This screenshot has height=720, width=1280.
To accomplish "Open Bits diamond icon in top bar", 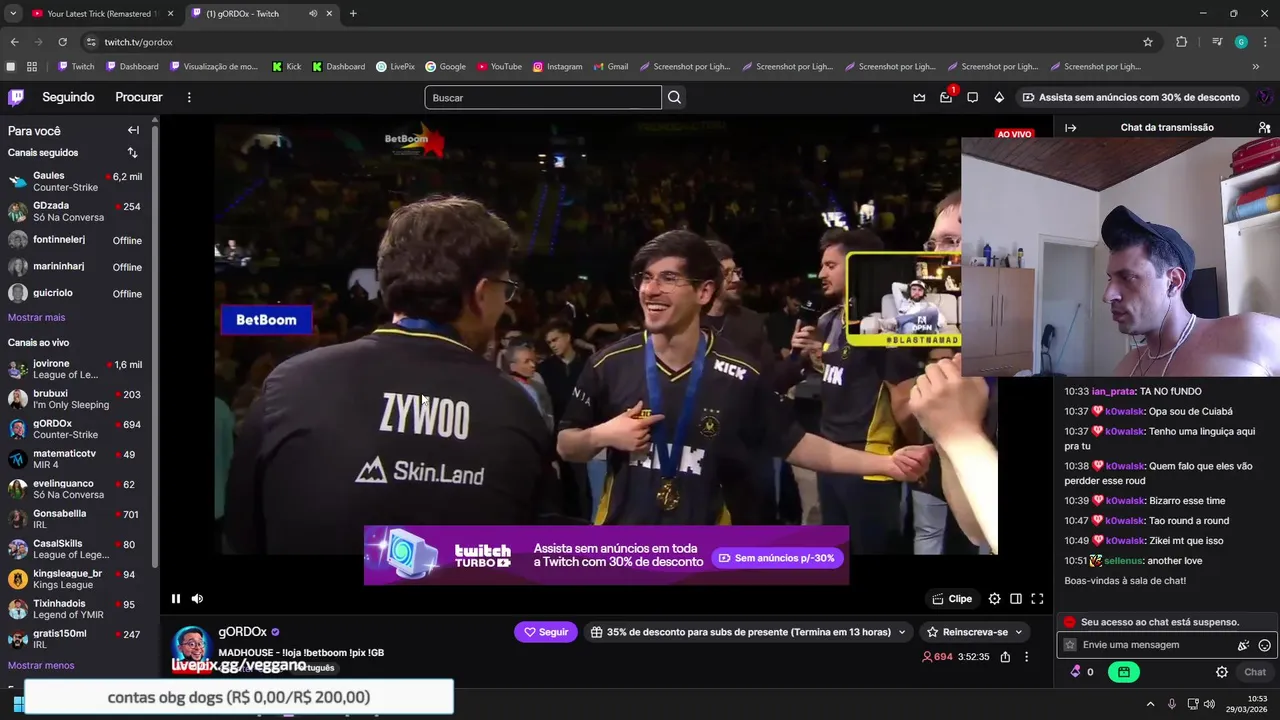I will (999, 97).
